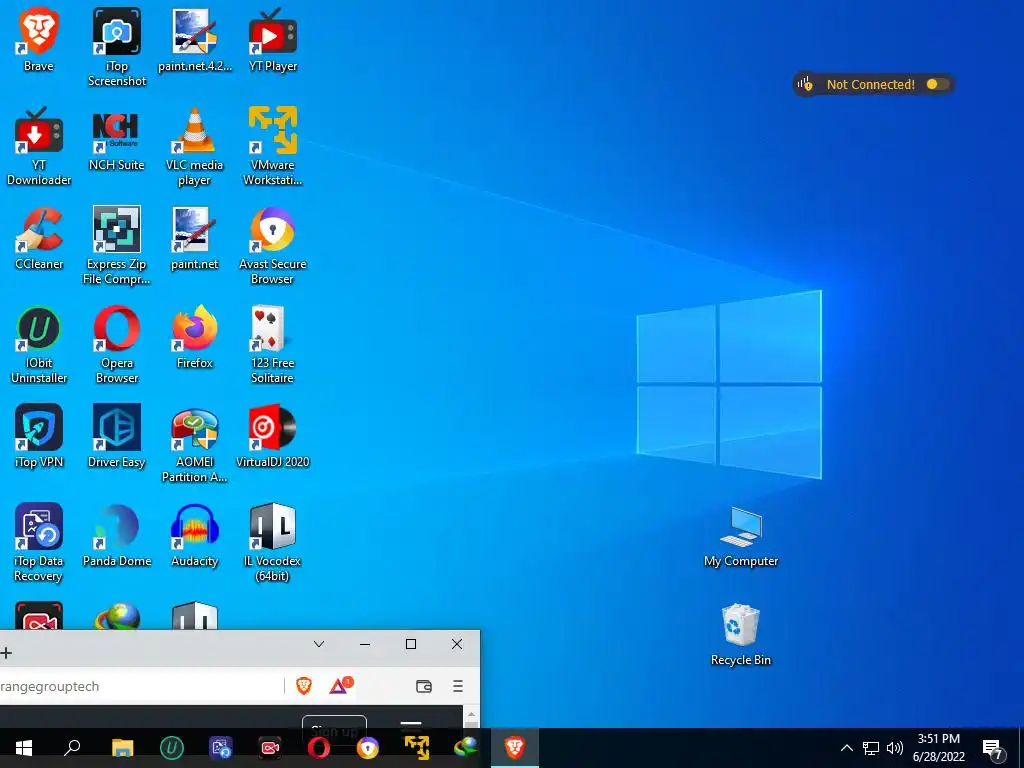Screen dimensions: 1024x768
Task: Open VMware Workstation desktop shortcut
Action: pos(272,146)
